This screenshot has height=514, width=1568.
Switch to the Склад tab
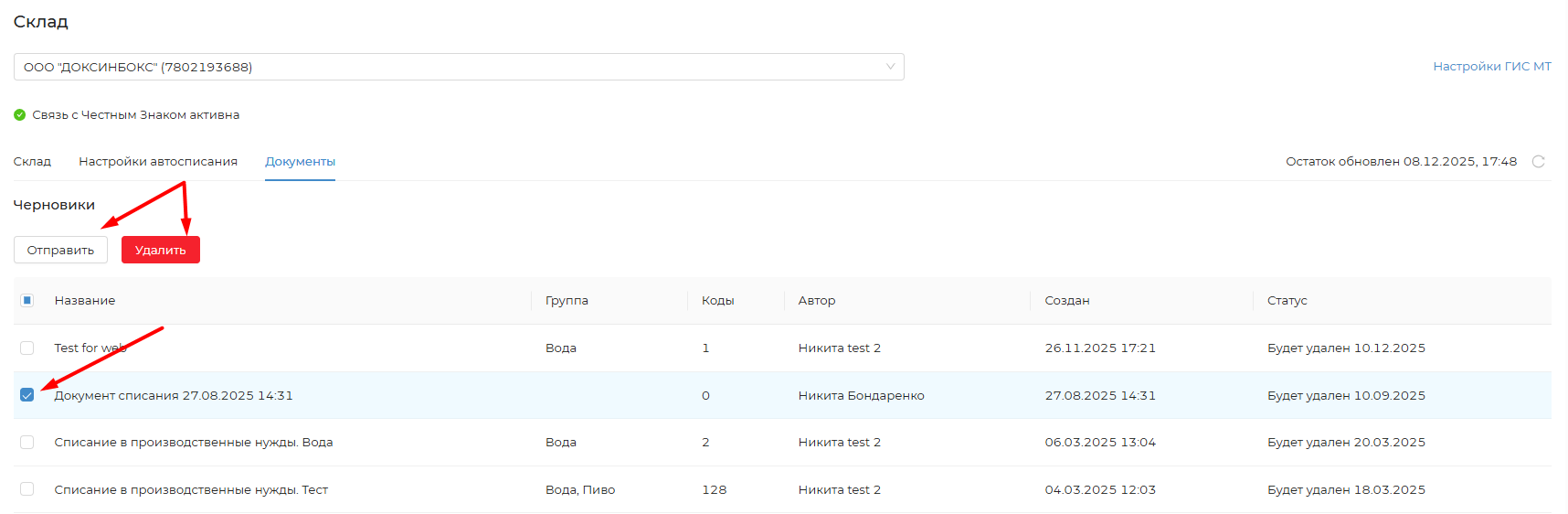tap(32, 162)
